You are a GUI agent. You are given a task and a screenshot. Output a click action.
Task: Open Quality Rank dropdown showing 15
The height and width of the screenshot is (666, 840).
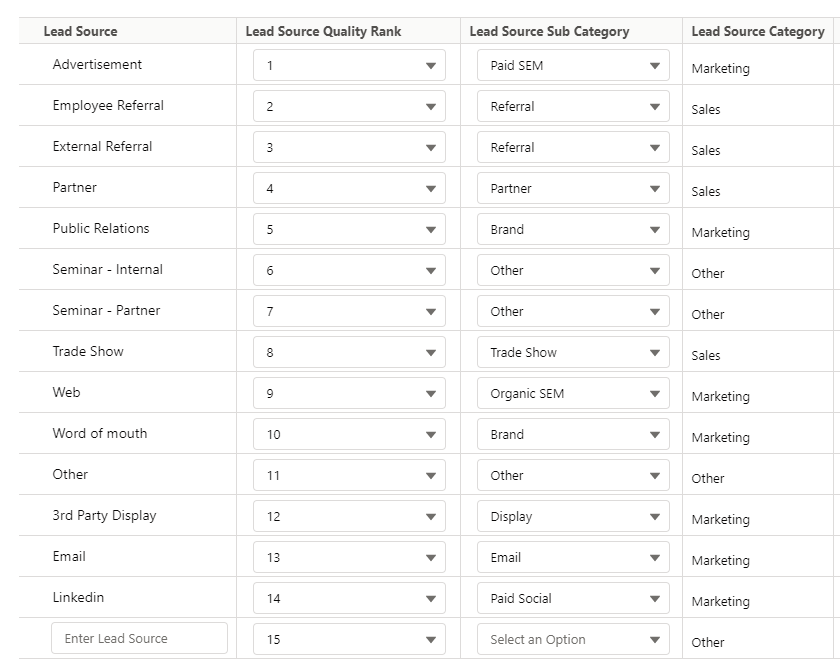(x=349, y=640)
